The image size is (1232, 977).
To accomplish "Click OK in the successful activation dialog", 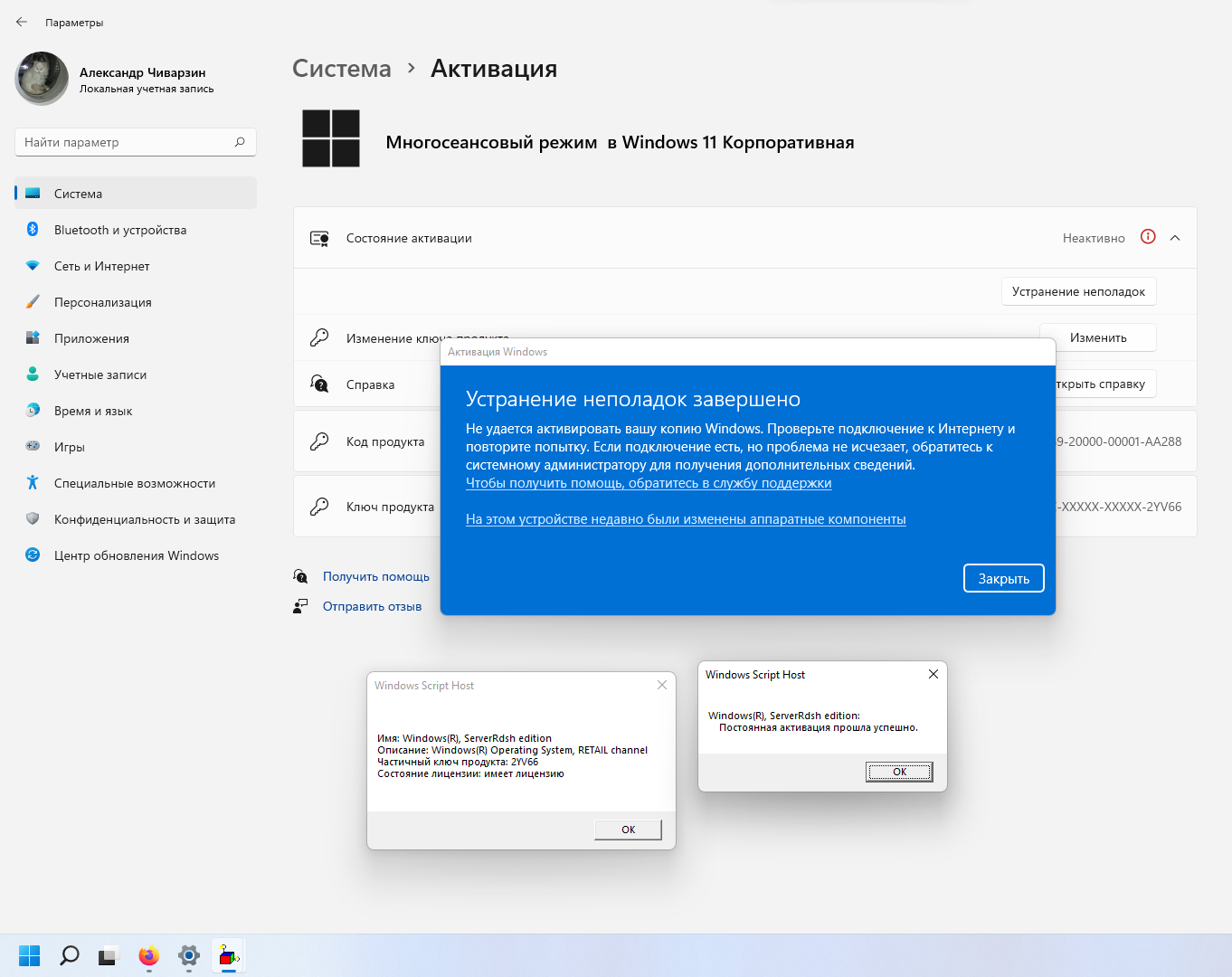I will point(899,772).
